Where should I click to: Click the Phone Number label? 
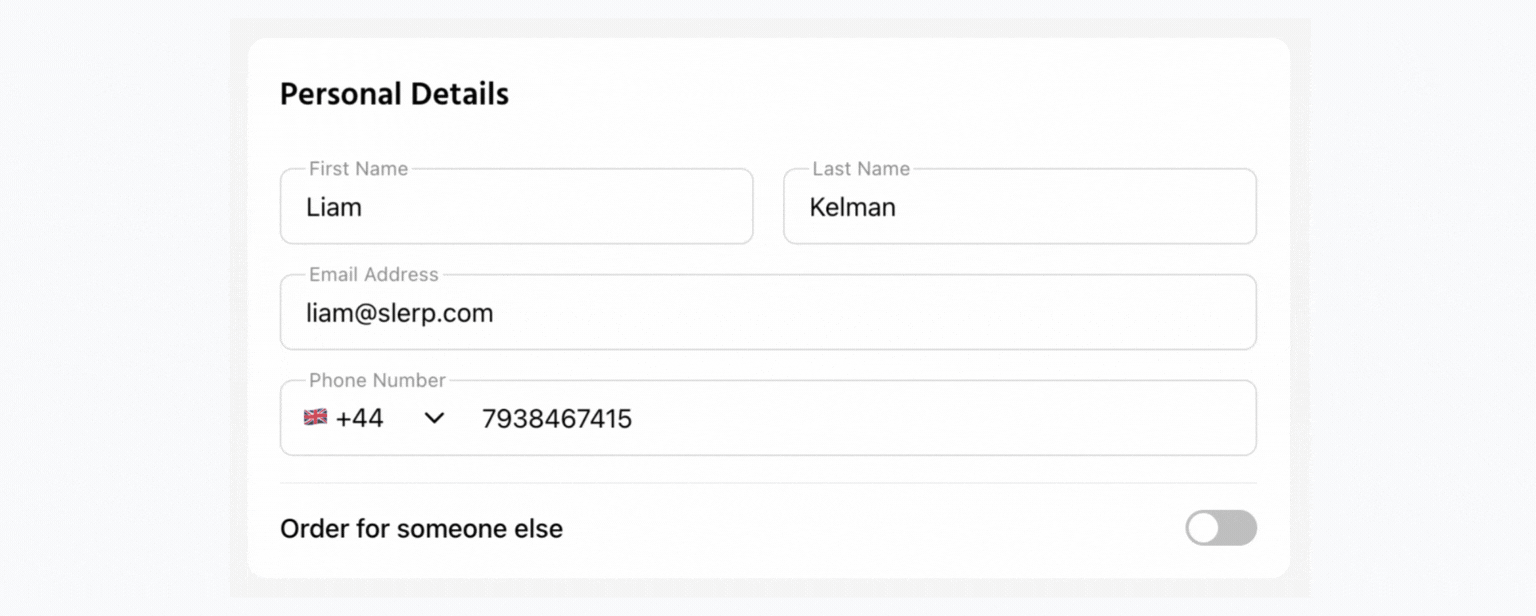click(x=376, y=380)
